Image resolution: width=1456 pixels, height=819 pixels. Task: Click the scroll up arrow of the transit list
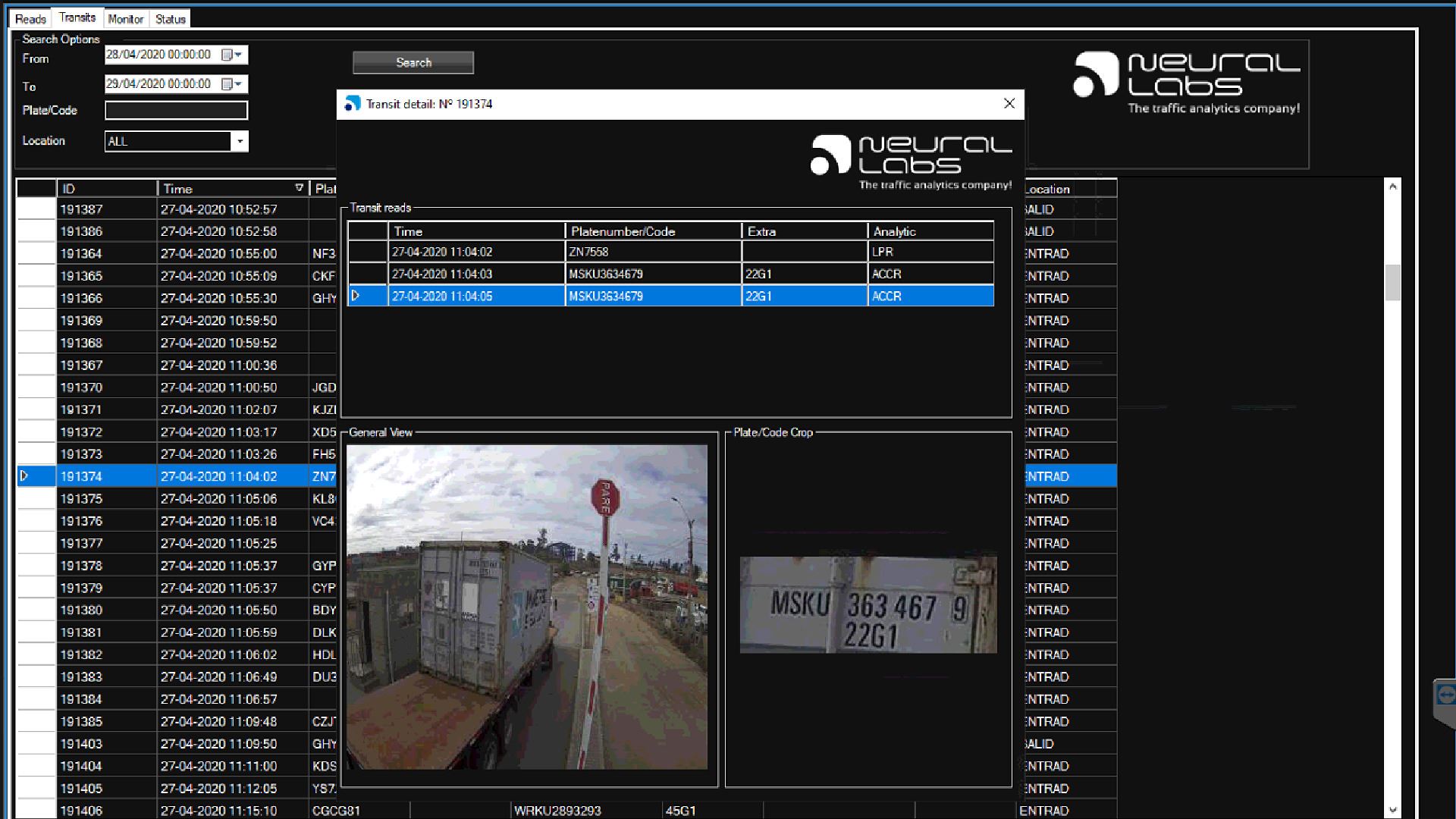[x=1392, y=187]
